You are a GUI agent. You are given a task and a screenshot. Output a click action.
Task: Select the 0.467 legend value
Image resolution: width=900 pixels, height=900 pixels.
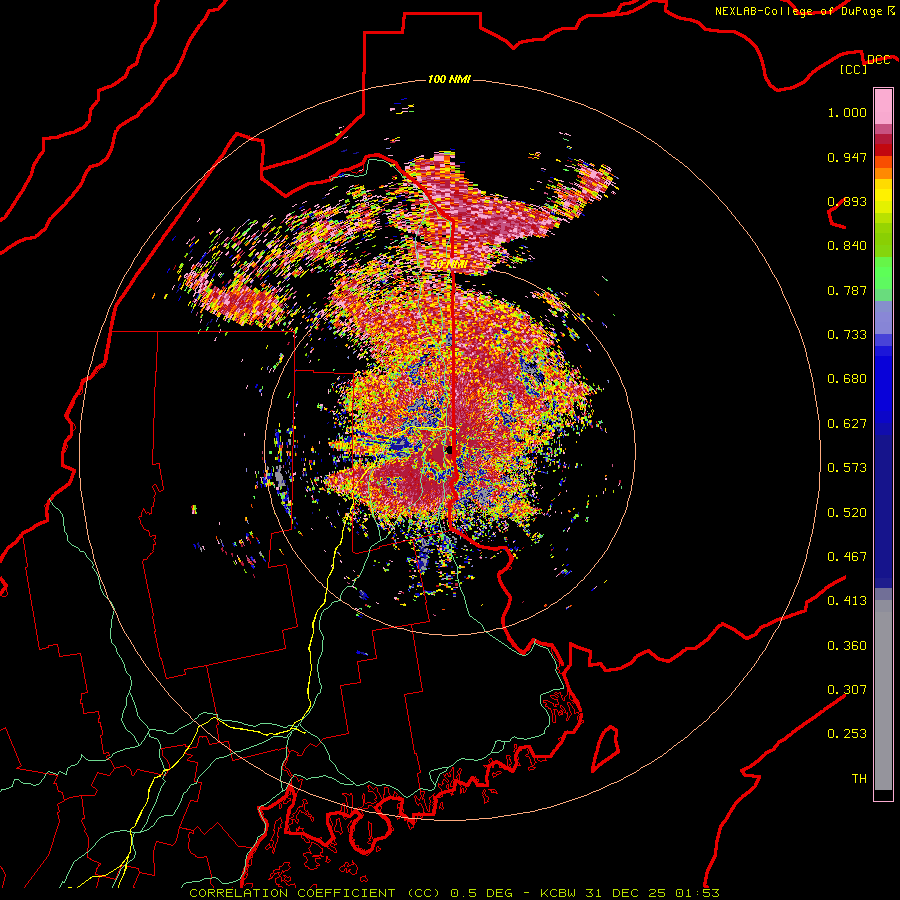pos(847,557)
